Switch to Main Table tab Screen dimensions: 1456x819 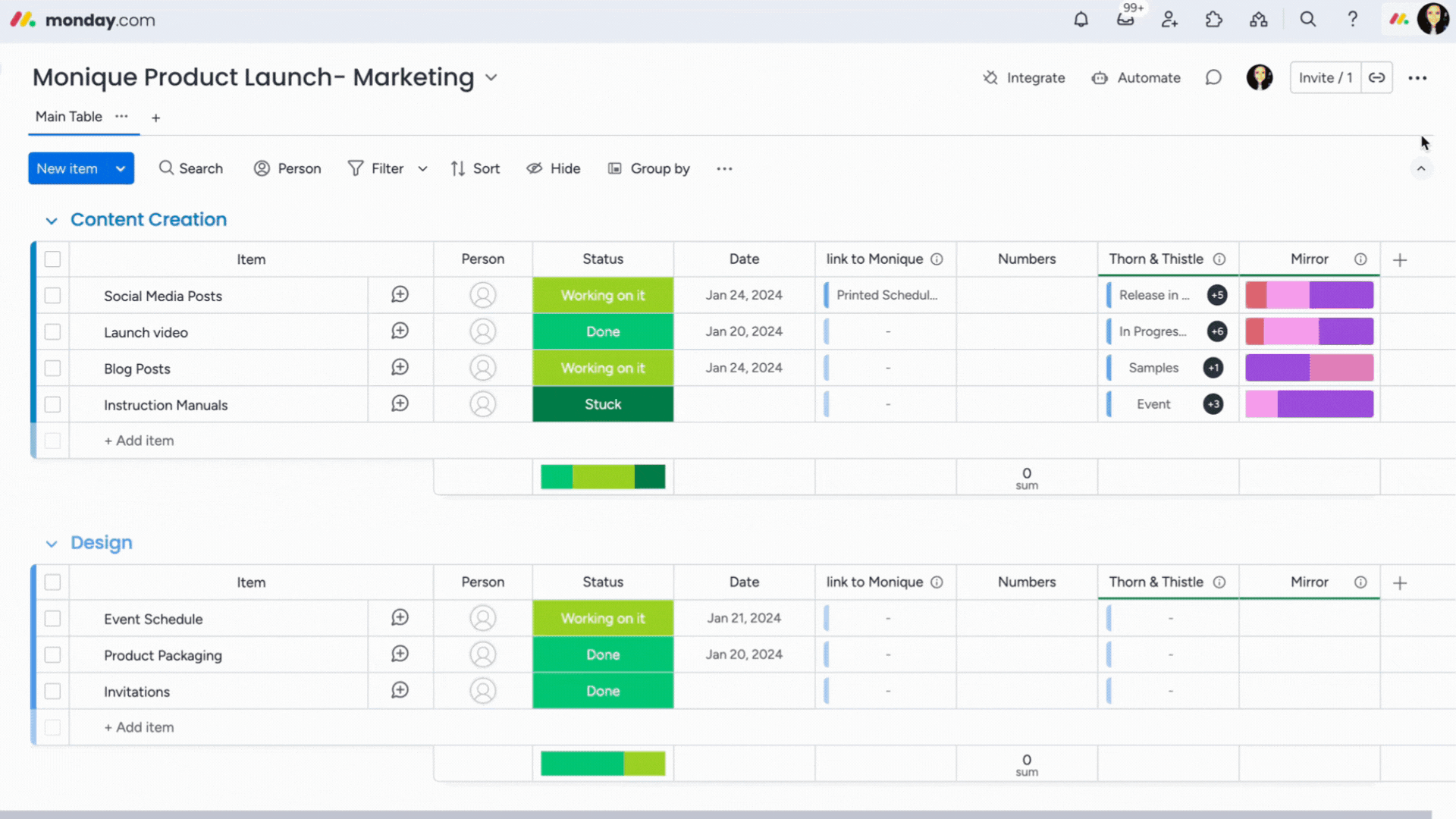click(x=68, y=116)
